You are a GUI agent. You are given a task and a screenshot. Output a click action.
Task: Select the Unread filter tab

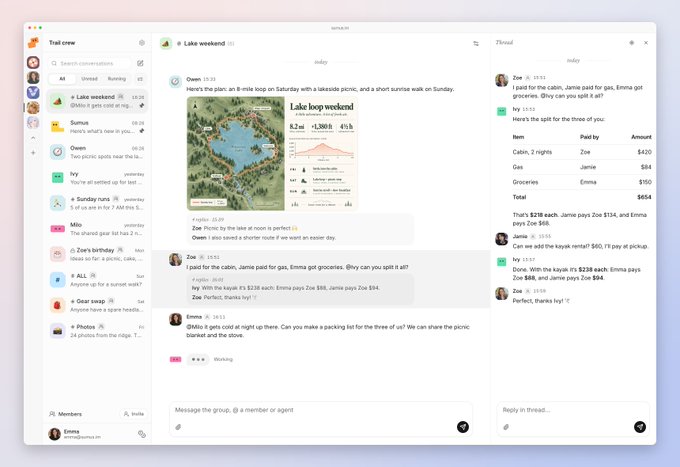[89, 79]
